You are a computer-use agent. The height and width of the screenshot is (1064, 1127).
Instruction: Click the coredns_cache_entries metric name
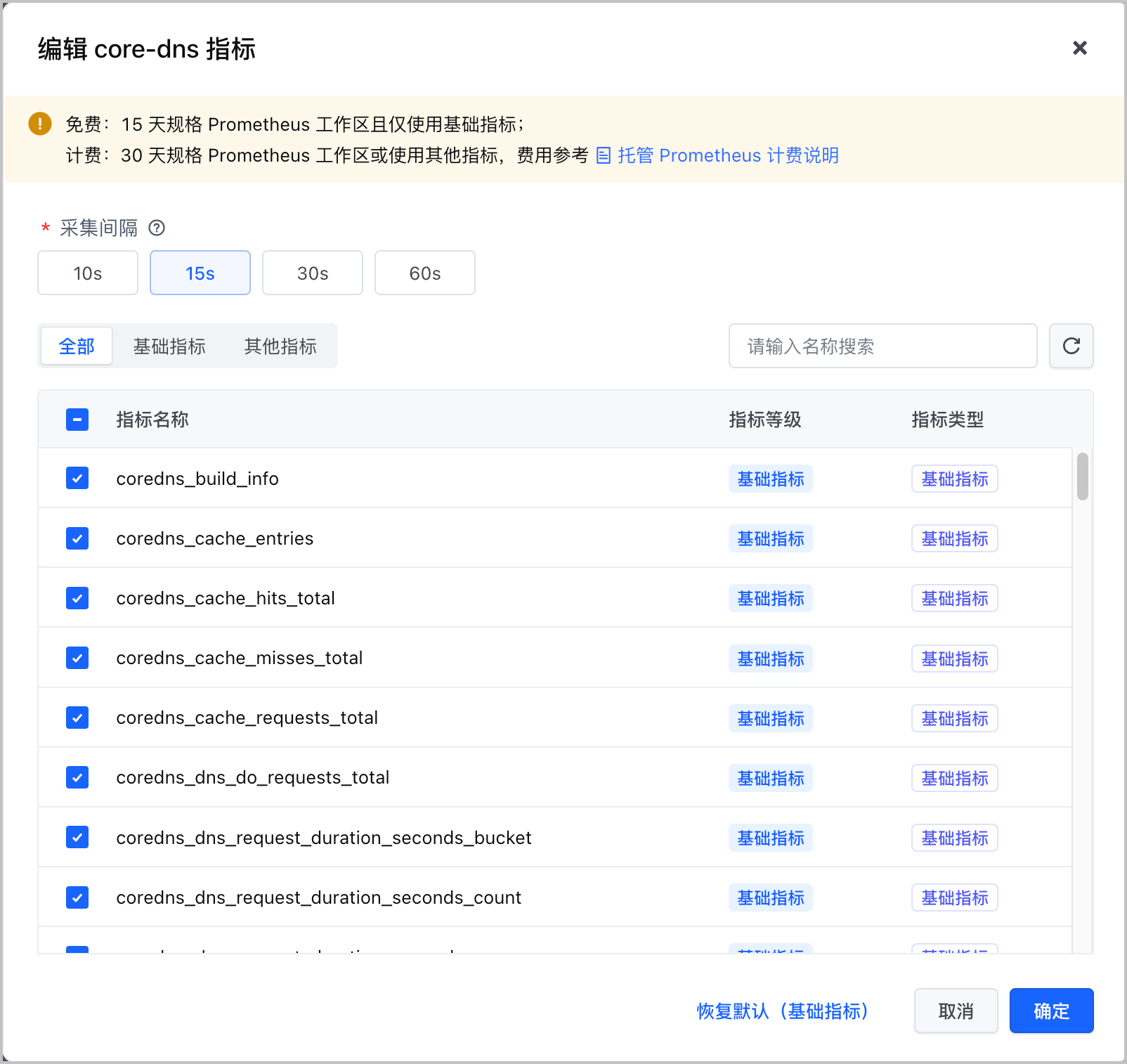215,538
